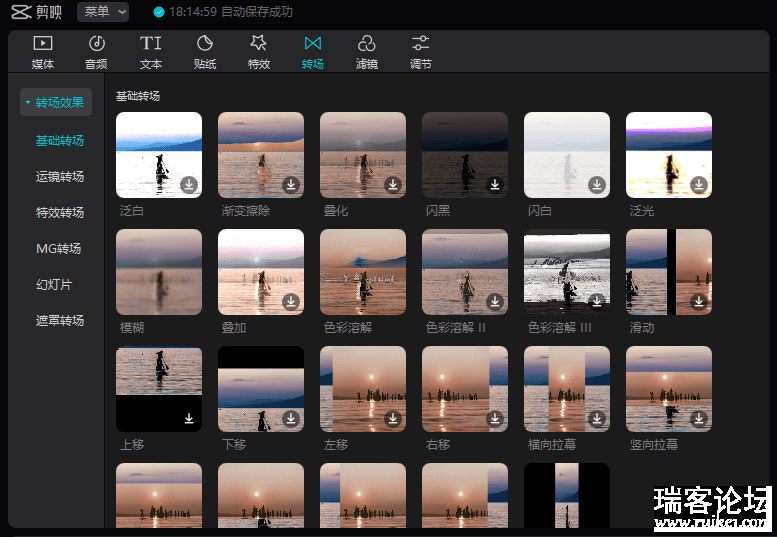Image resolution: width=777 pixels, height=537 pixels.
Task: Download the 渐变擦除 transition
Action: [x=291, y=185]
